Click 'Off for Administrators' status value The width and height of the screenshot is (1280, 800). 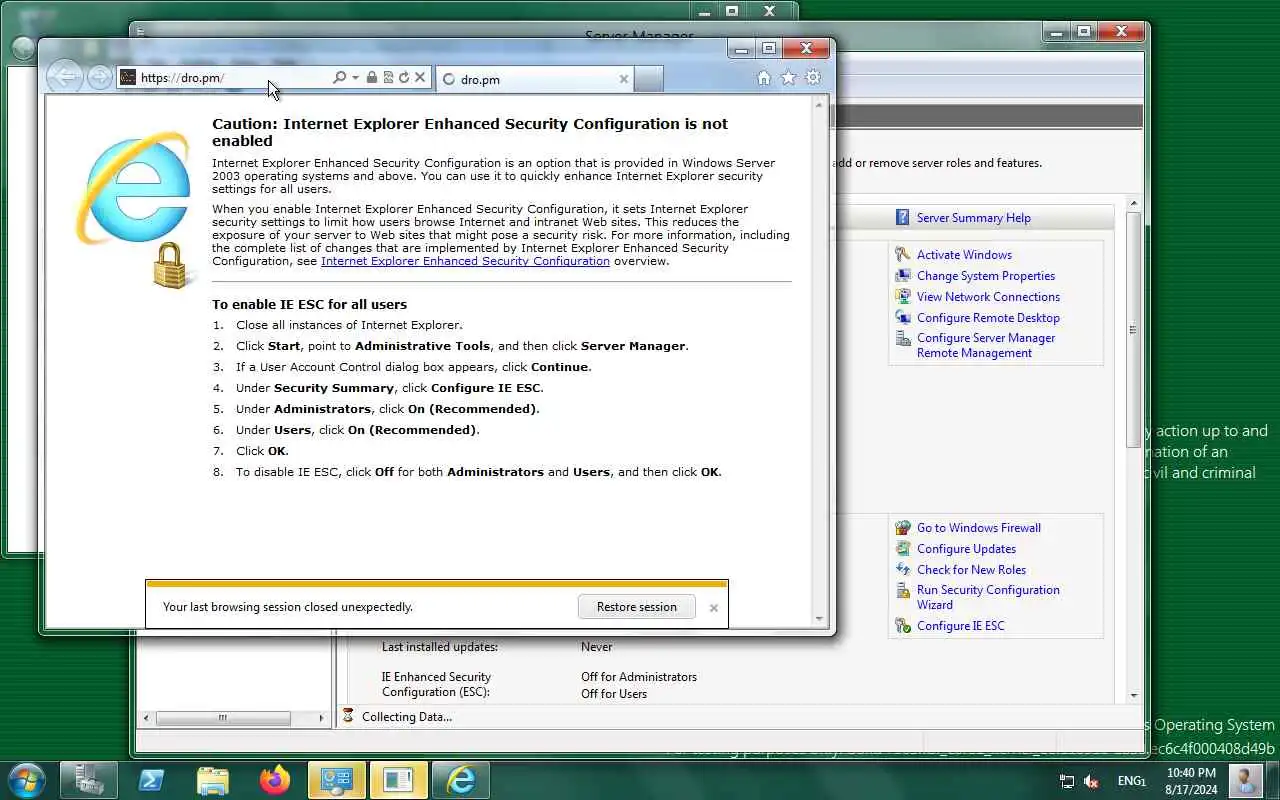[639, 677]
